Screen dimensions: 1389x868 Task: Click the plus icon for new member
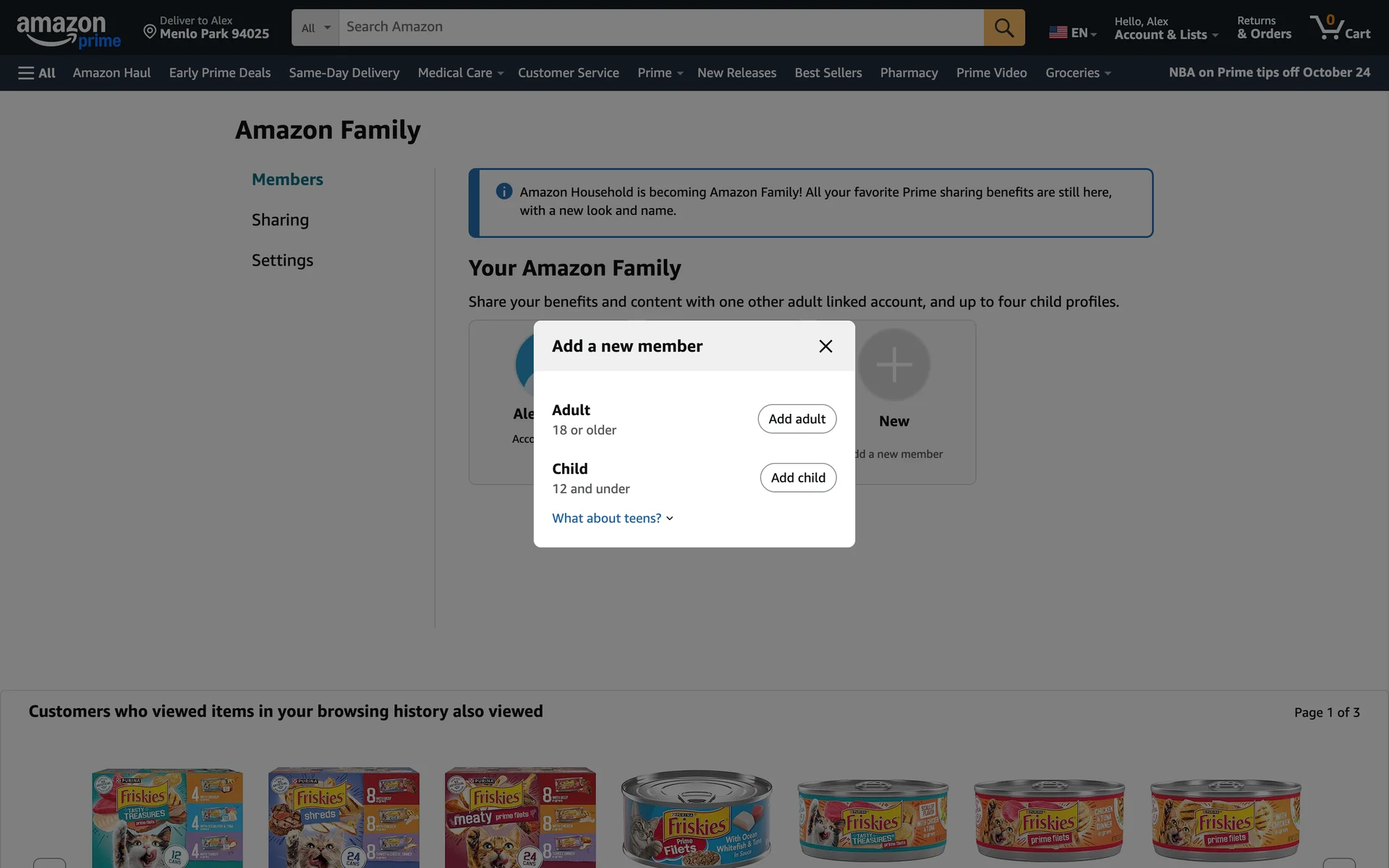click(894, 365)
